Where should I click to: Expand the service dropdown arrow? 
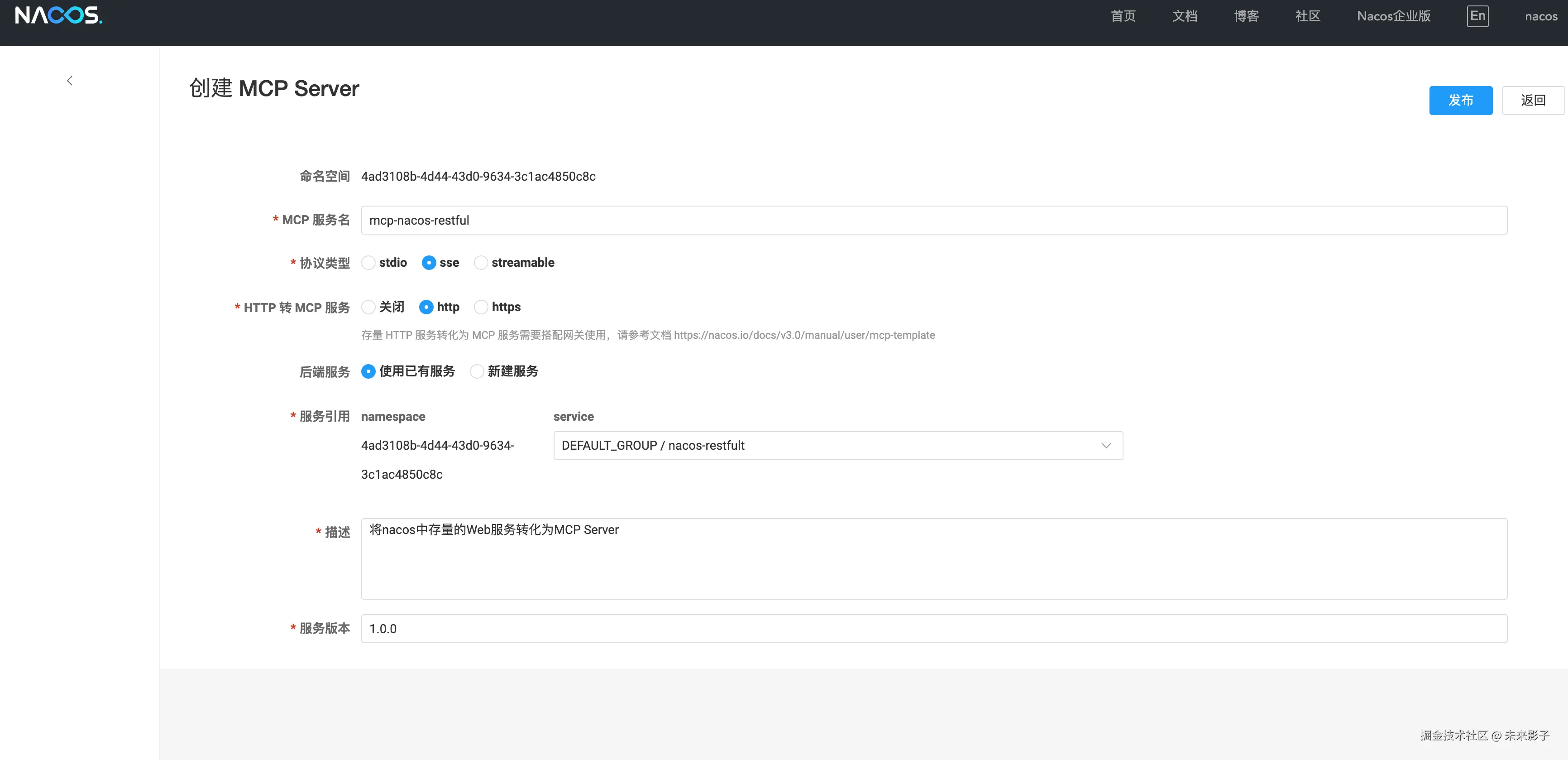1106,446
